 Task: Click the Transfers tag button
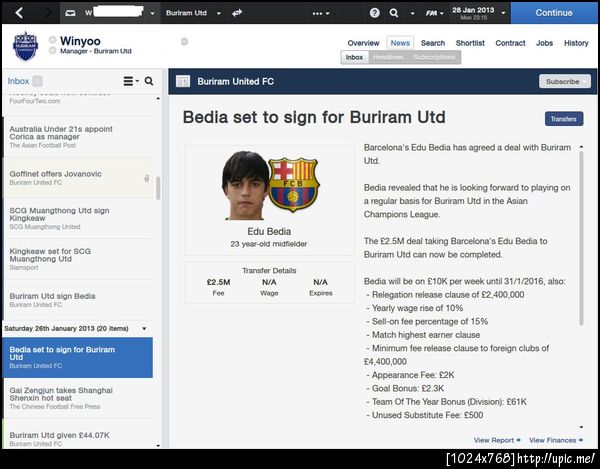564,119
